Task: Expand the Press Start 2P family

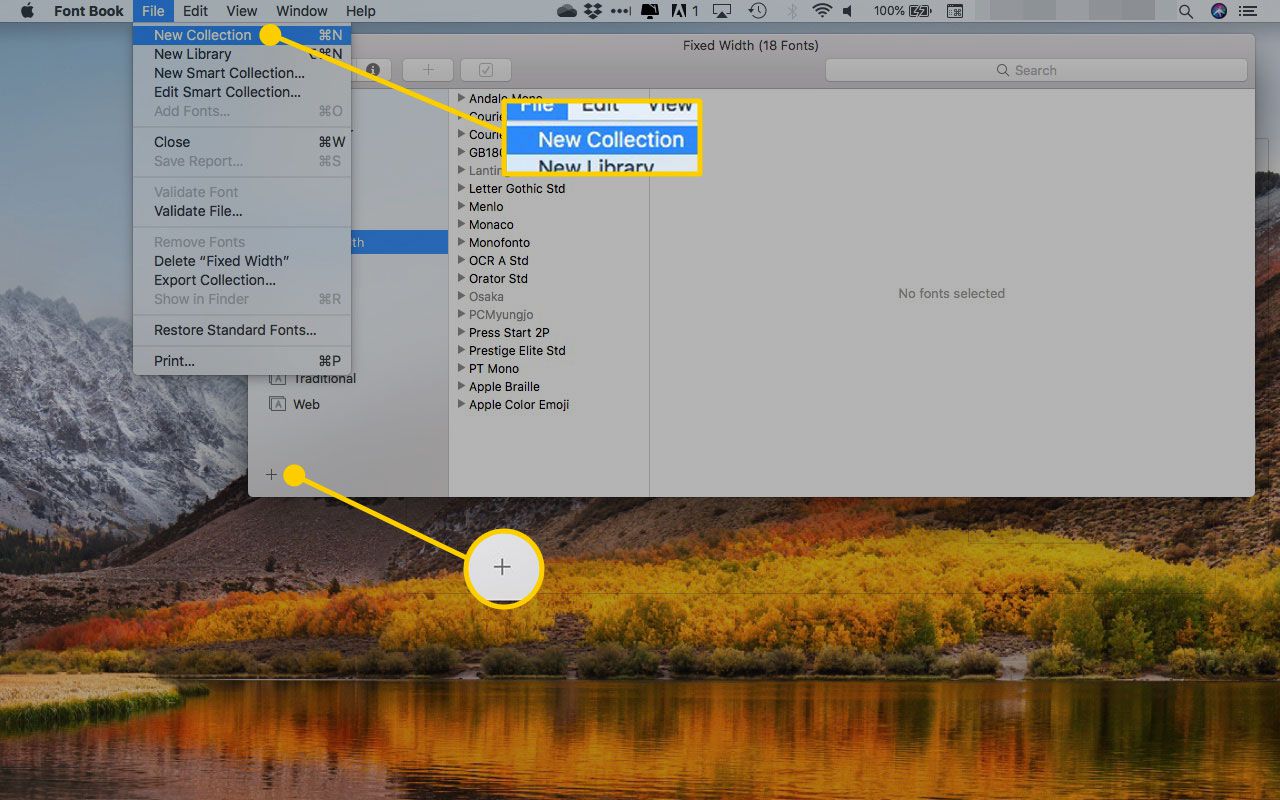Action: (462, 332)
